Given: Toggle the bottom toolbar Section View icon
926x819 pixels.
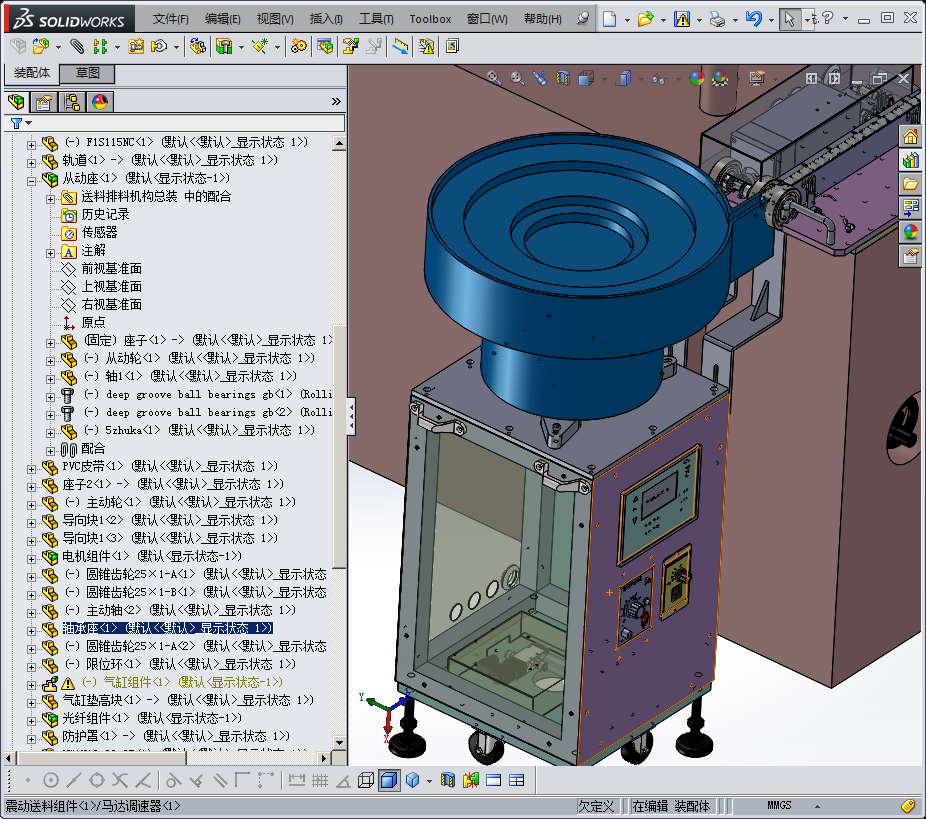Looking at the screenshot, I should pos(448,780).
